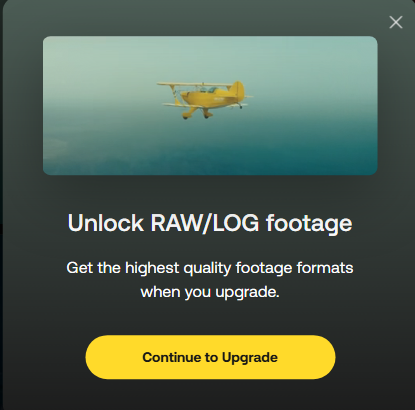This screenshot has width=415, height=410.
Task: Click the biplane's upper wing in the preview
Action: point(193,84)
